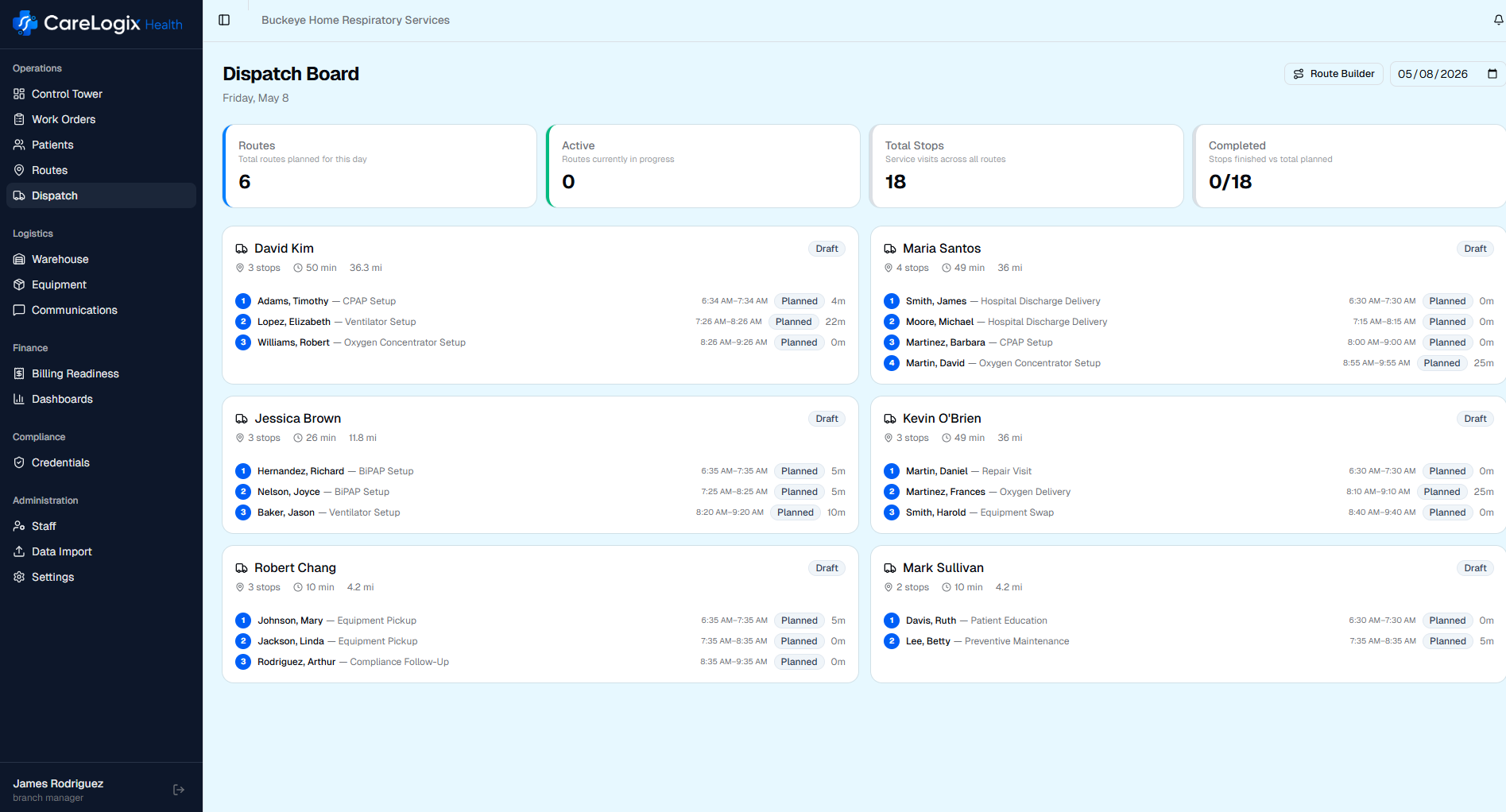The image size is (1506, 812).
Task: Click stop 4 marker for Martin, David
Action: pos(892,363)
